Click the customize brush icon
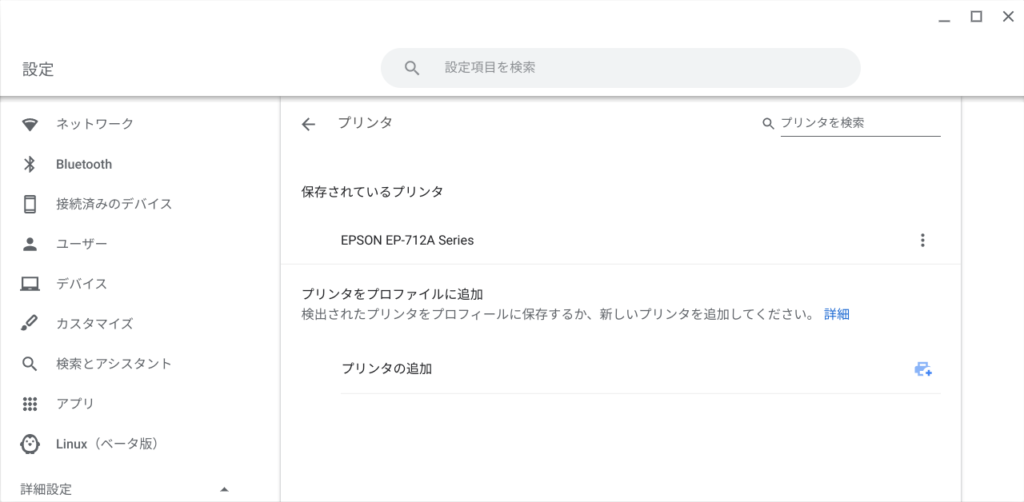The image size is (1024, 502). tap(29, 324)
